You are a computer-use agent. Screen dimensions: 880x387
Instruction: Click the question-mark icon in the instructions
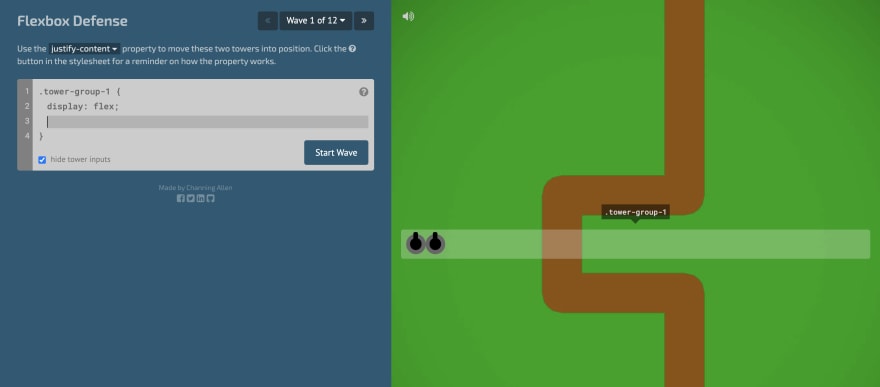352,49
